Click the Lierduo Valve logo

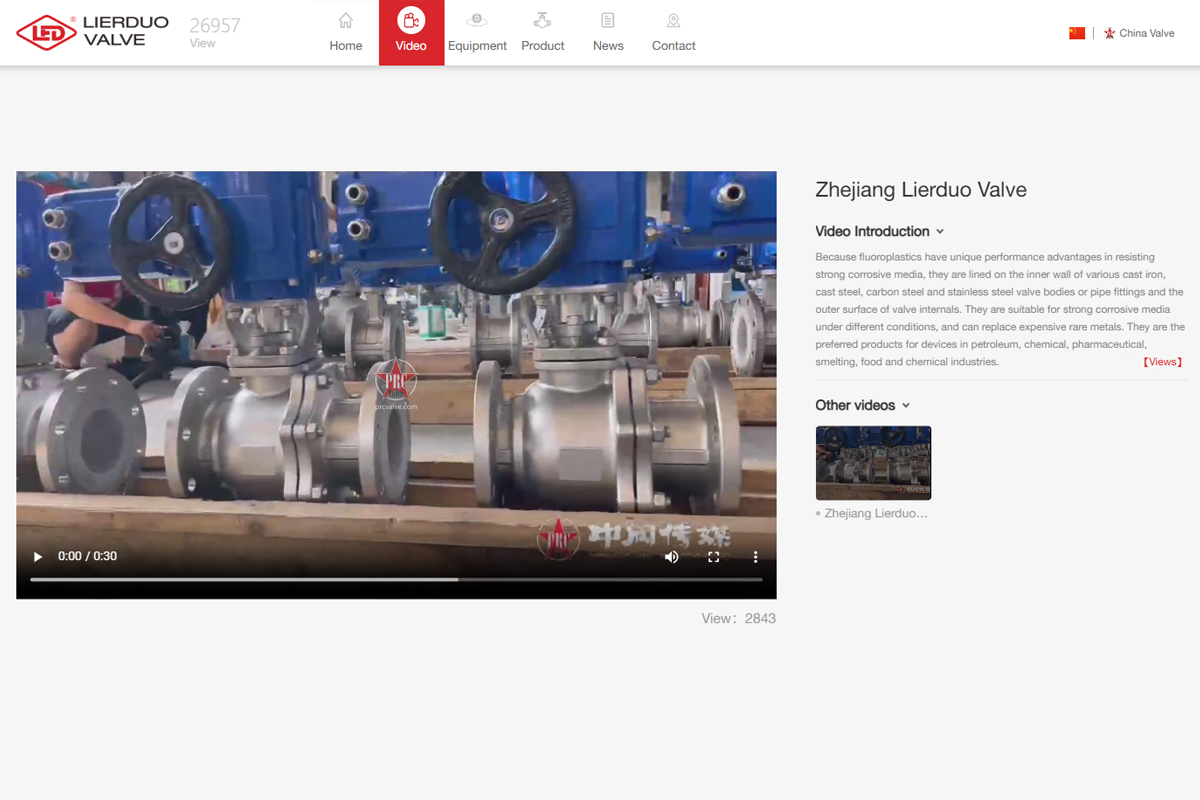pos(93,32)
